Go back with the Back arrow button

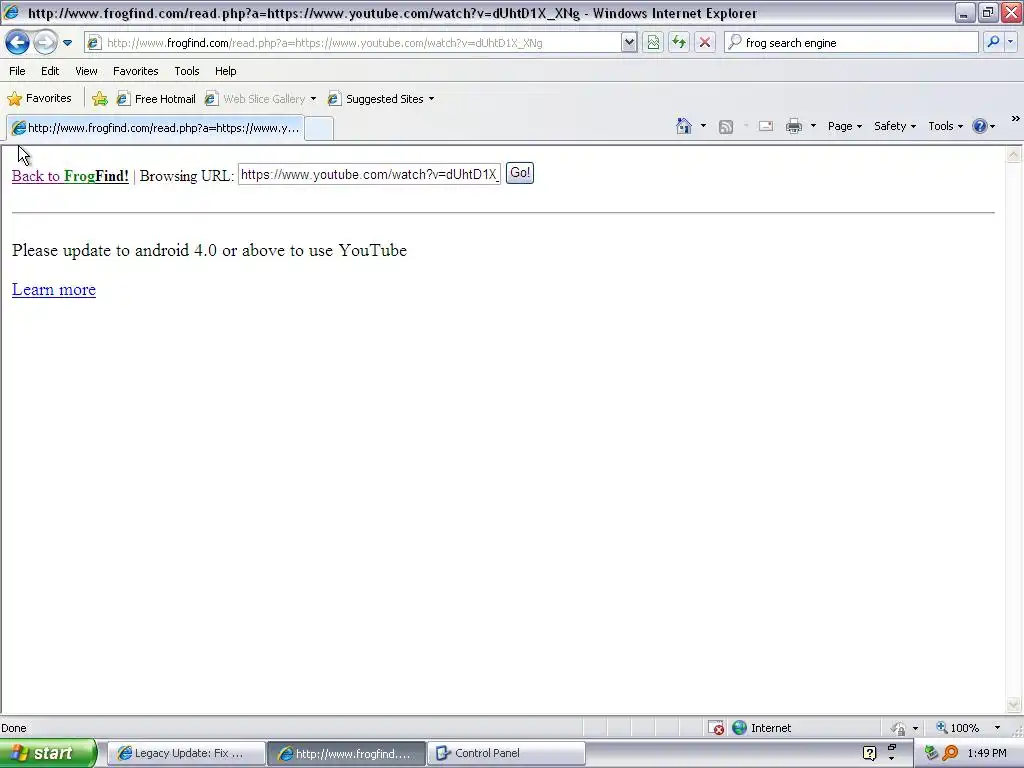[18, 42]
